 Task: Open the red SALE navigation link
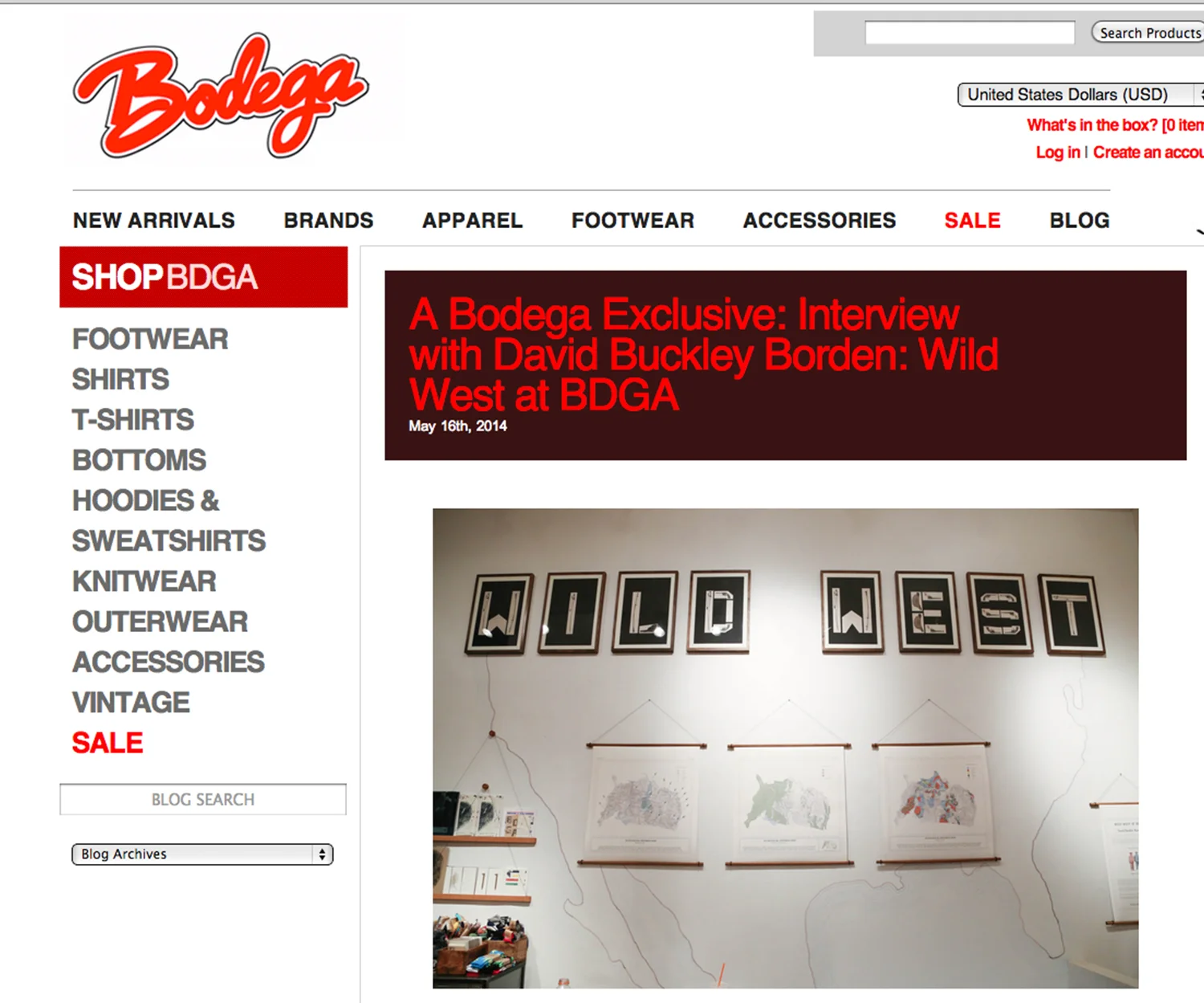point(972,220)
